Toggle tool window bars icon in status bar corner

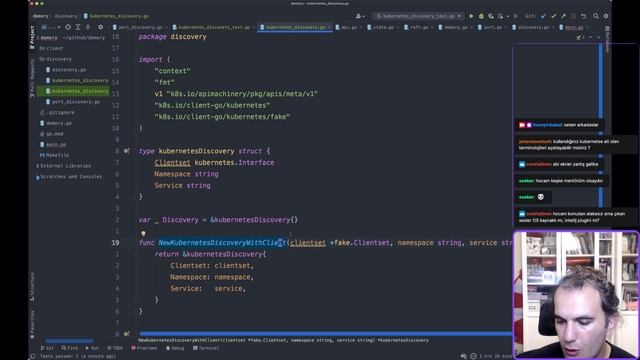(x=33, y=356)
